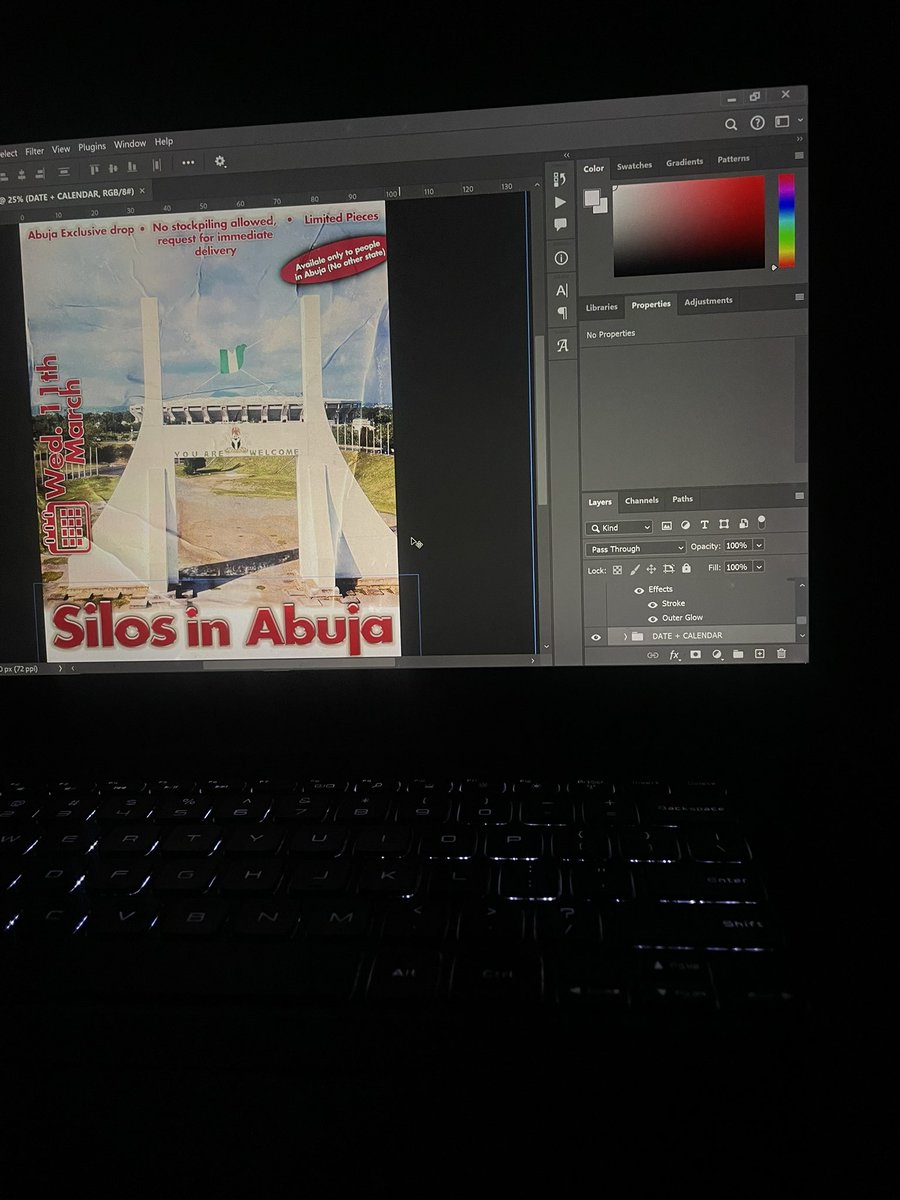Click the workspace switcher icon

tap(782, 122)
